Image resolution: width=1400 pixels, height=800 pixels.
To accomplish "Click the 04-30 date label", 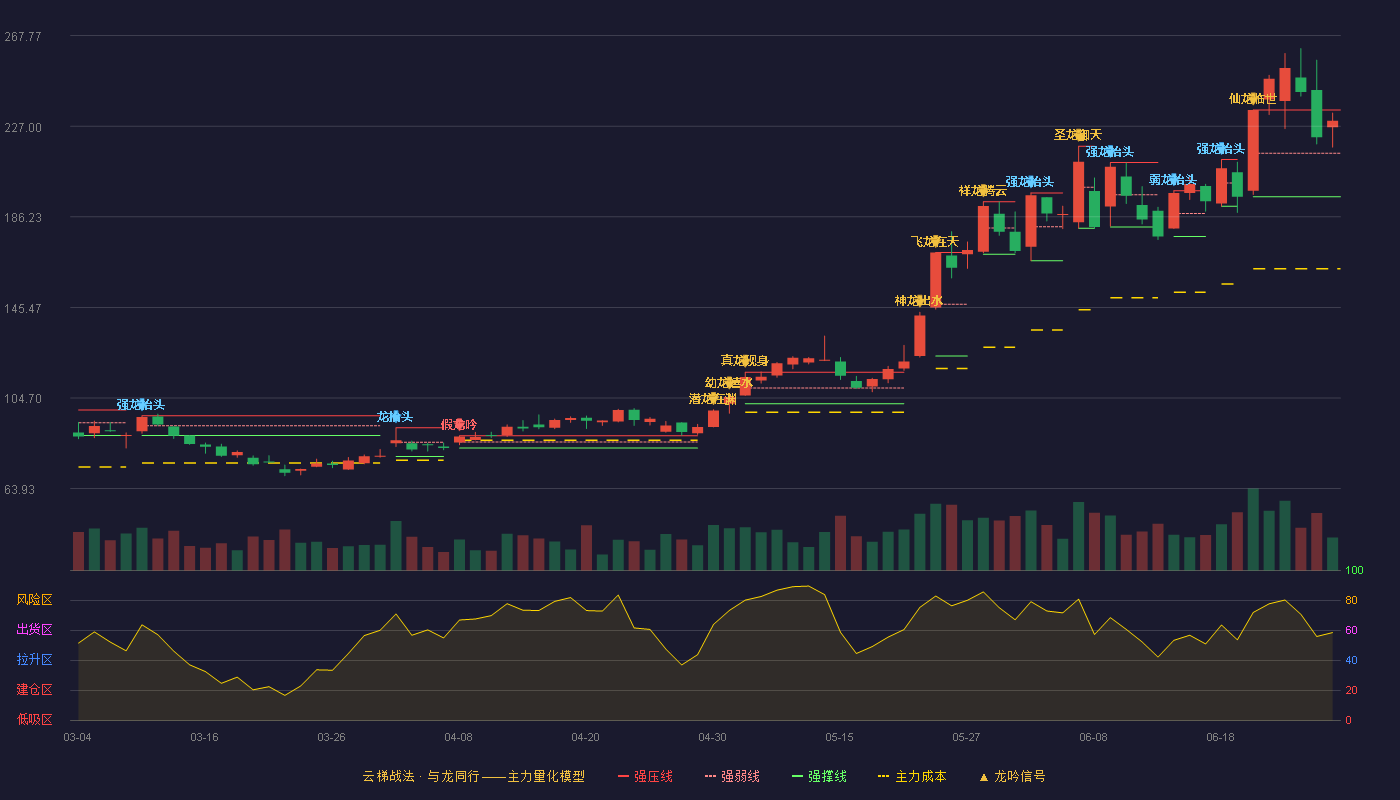I will tap(712, 737).
